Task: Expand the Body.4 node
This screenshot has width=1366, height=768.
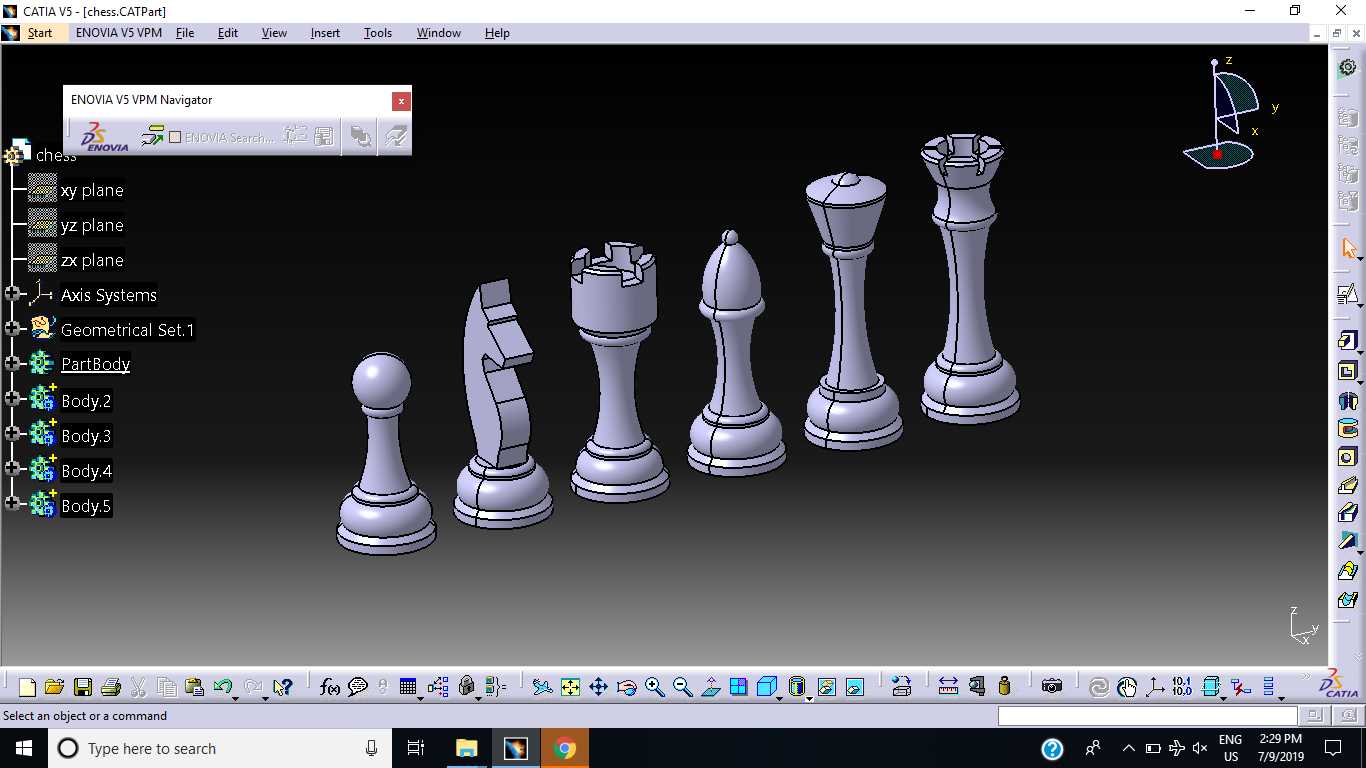Action: tap(12, 468)
